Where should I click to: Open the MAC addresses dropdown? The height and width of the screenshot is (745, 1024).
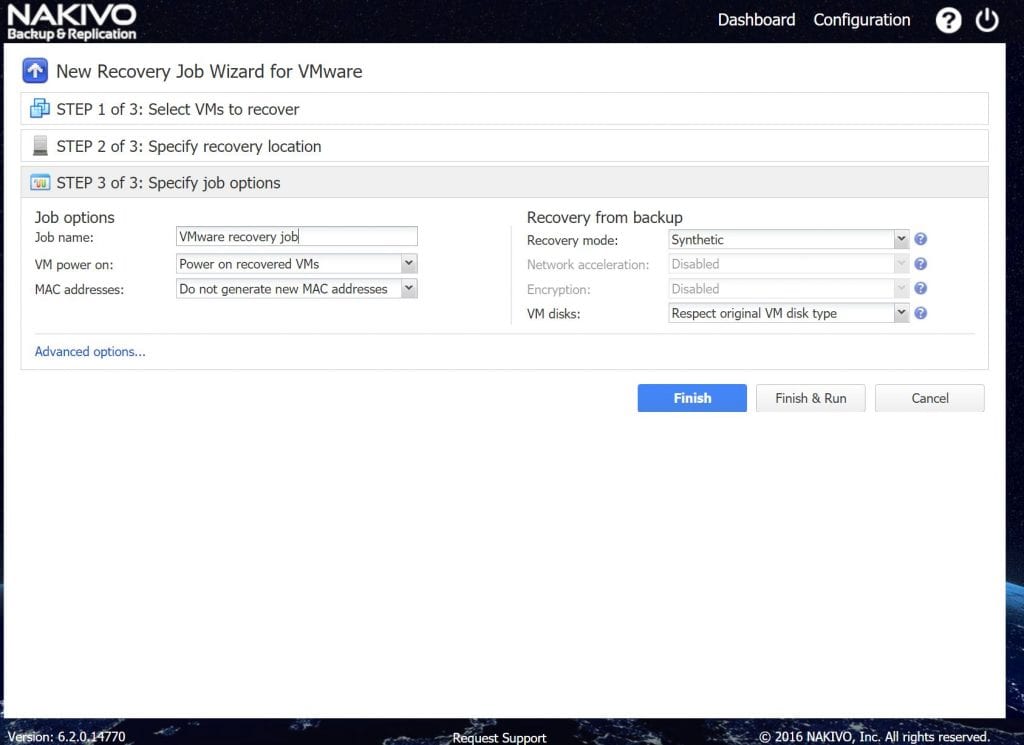[409, 287]
